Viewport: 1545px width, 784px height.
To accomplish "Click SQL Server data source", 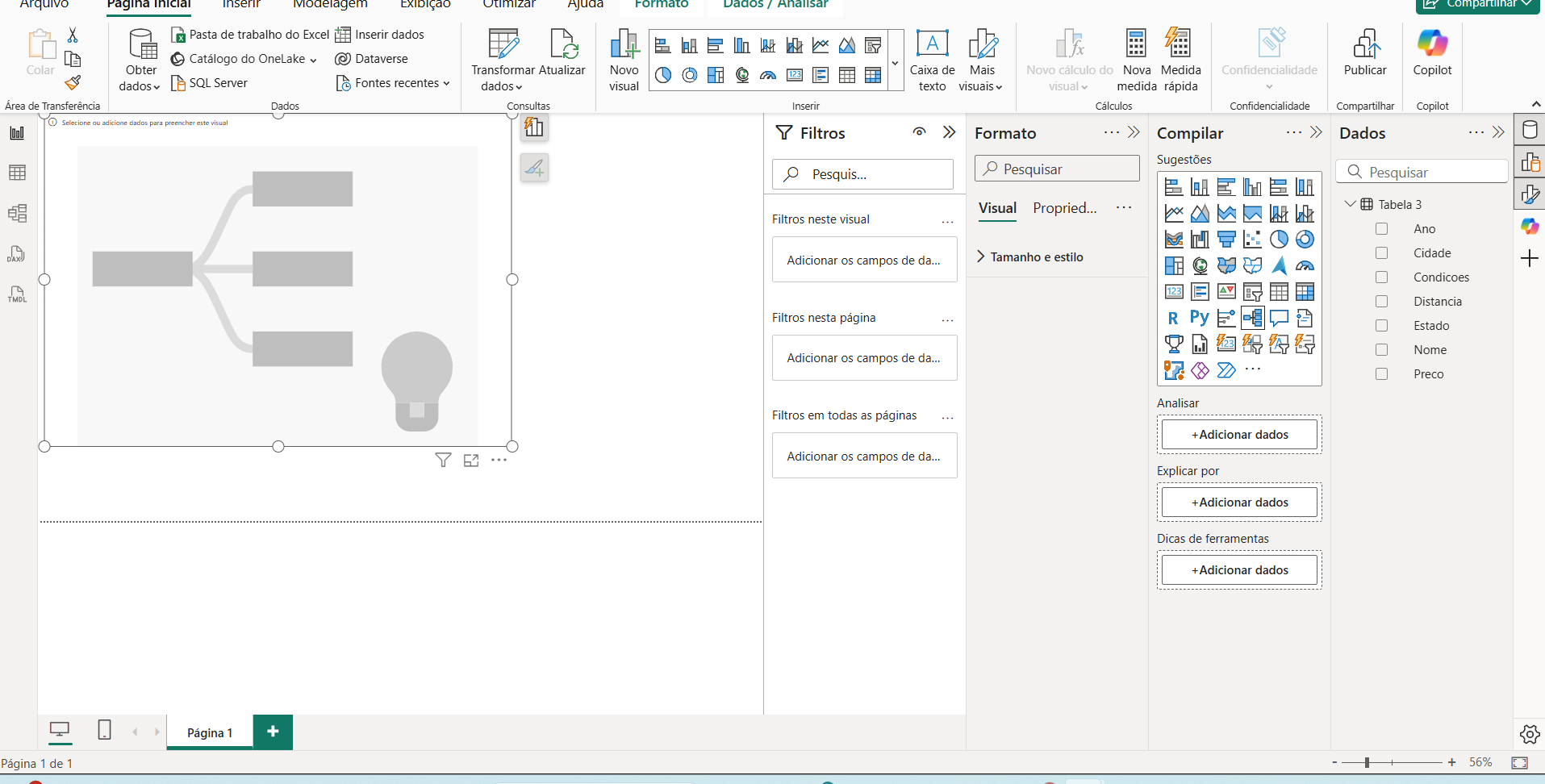I will pos(209,83).
